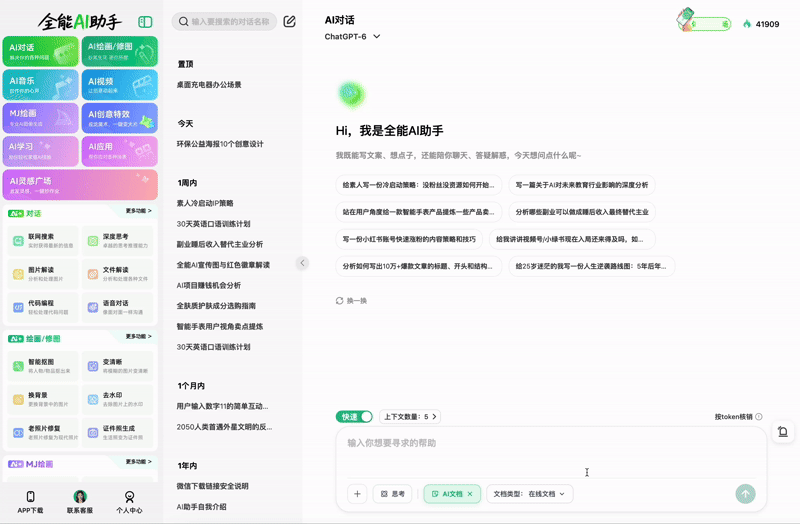Open conversation 副业睡后收入替代主业分析
The image size is (800, 524).
[220, 244]
